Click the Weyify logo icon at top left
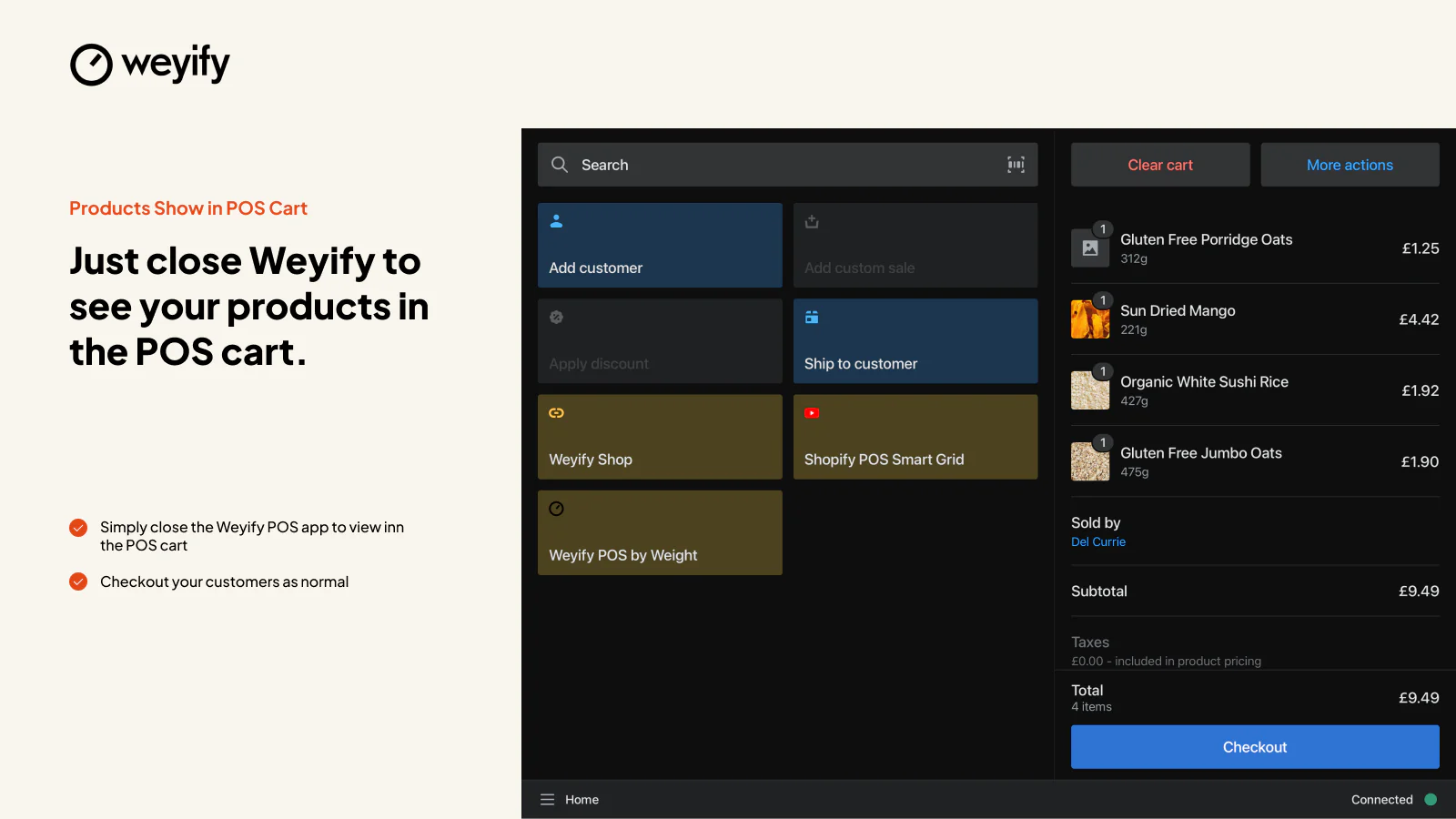This screenshot has width=1456, height=819. point(91,65)
